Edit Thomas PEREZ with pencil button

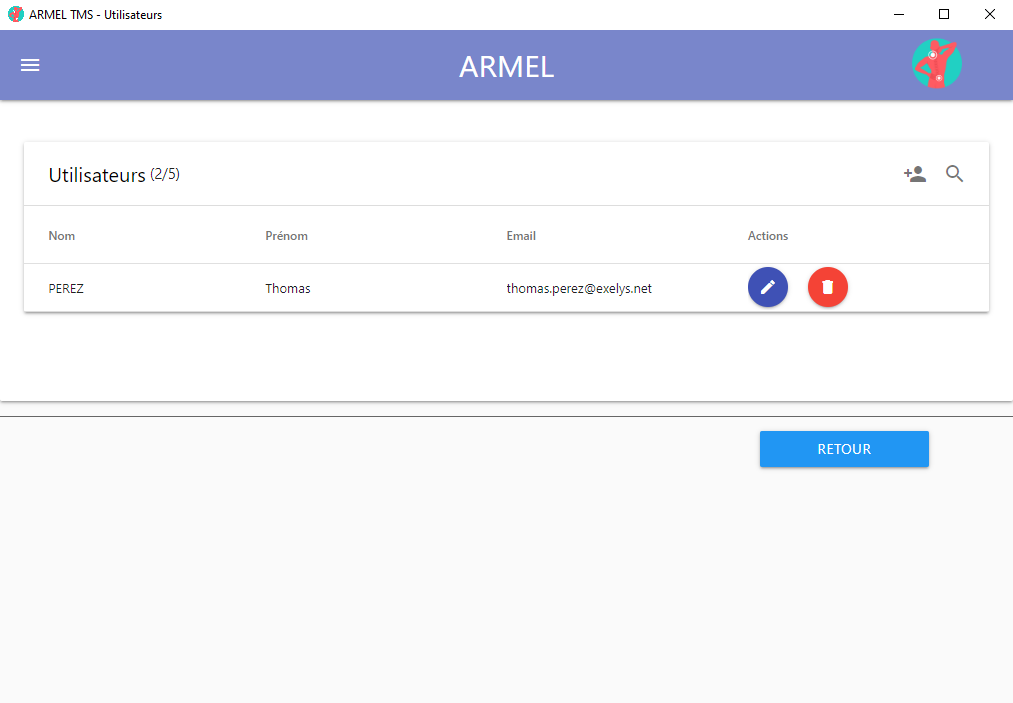767,288
